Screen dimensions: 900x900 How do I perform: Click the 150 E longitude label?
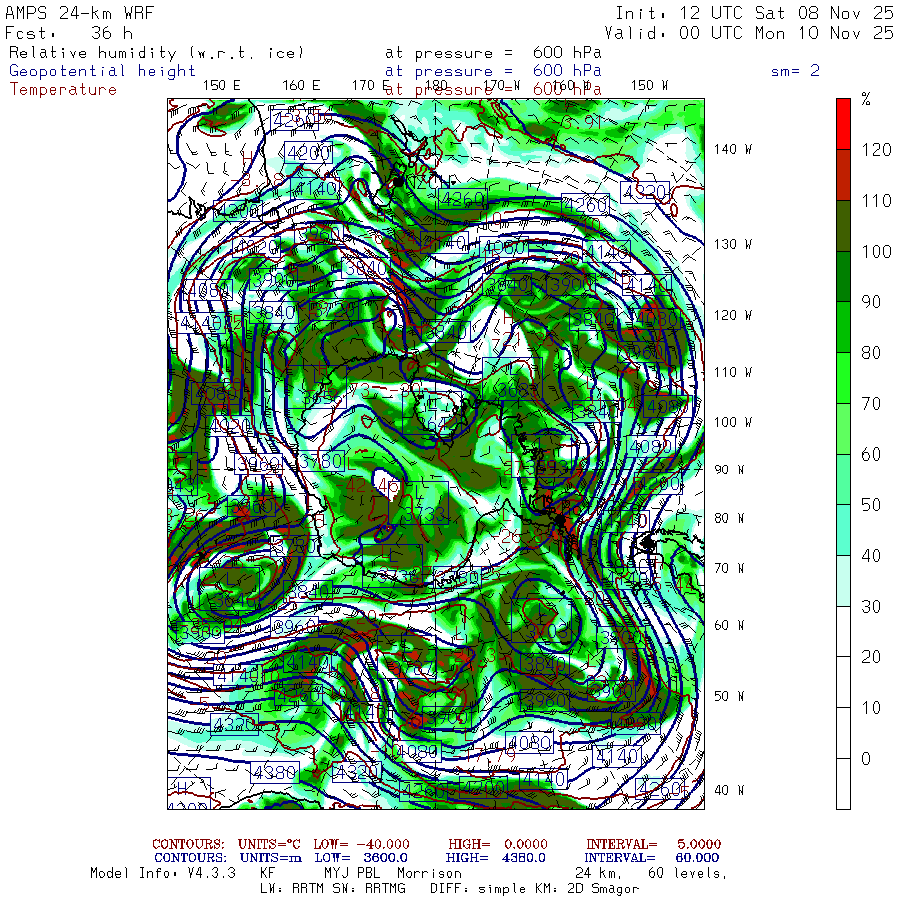[x=221, y=85]
